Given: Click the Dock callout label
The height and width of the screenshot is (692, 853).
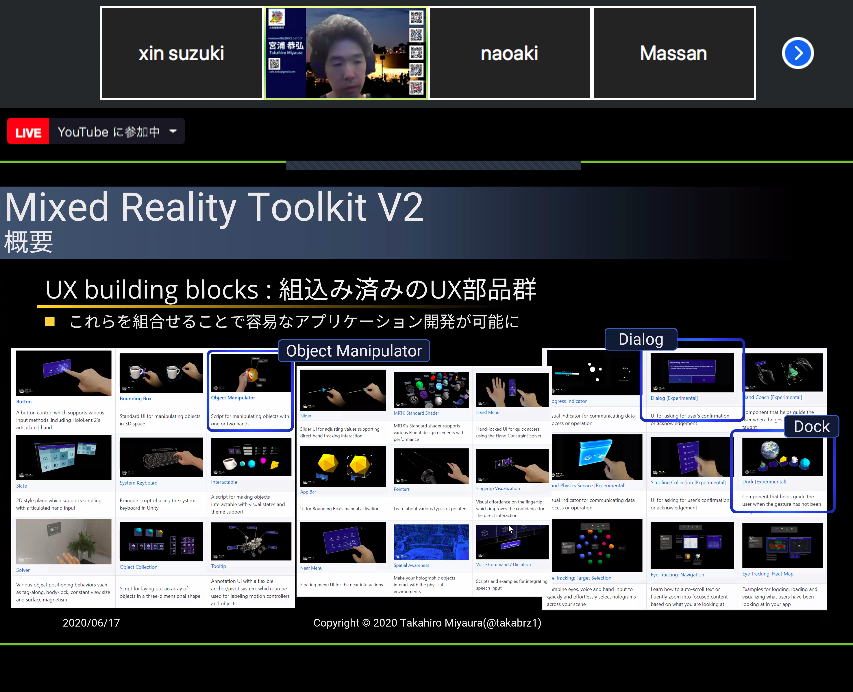Looking at the screenshot, I should pyautogui.click(x=812, y=427).
